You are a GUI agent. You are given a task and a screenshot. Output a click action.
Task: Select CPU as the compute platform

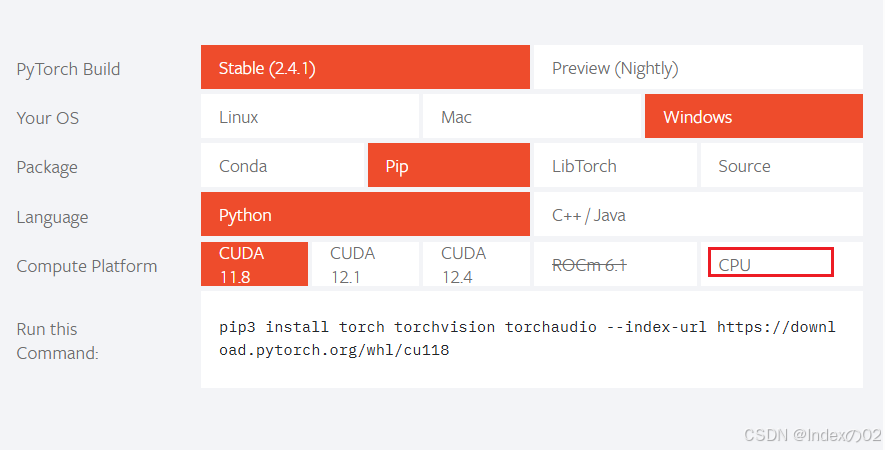[x=782, y=264]
